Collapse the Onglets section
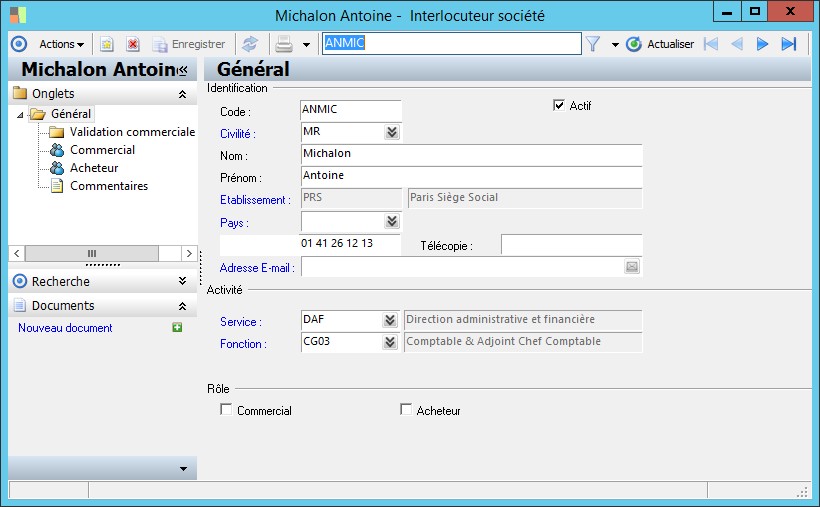 182,94
